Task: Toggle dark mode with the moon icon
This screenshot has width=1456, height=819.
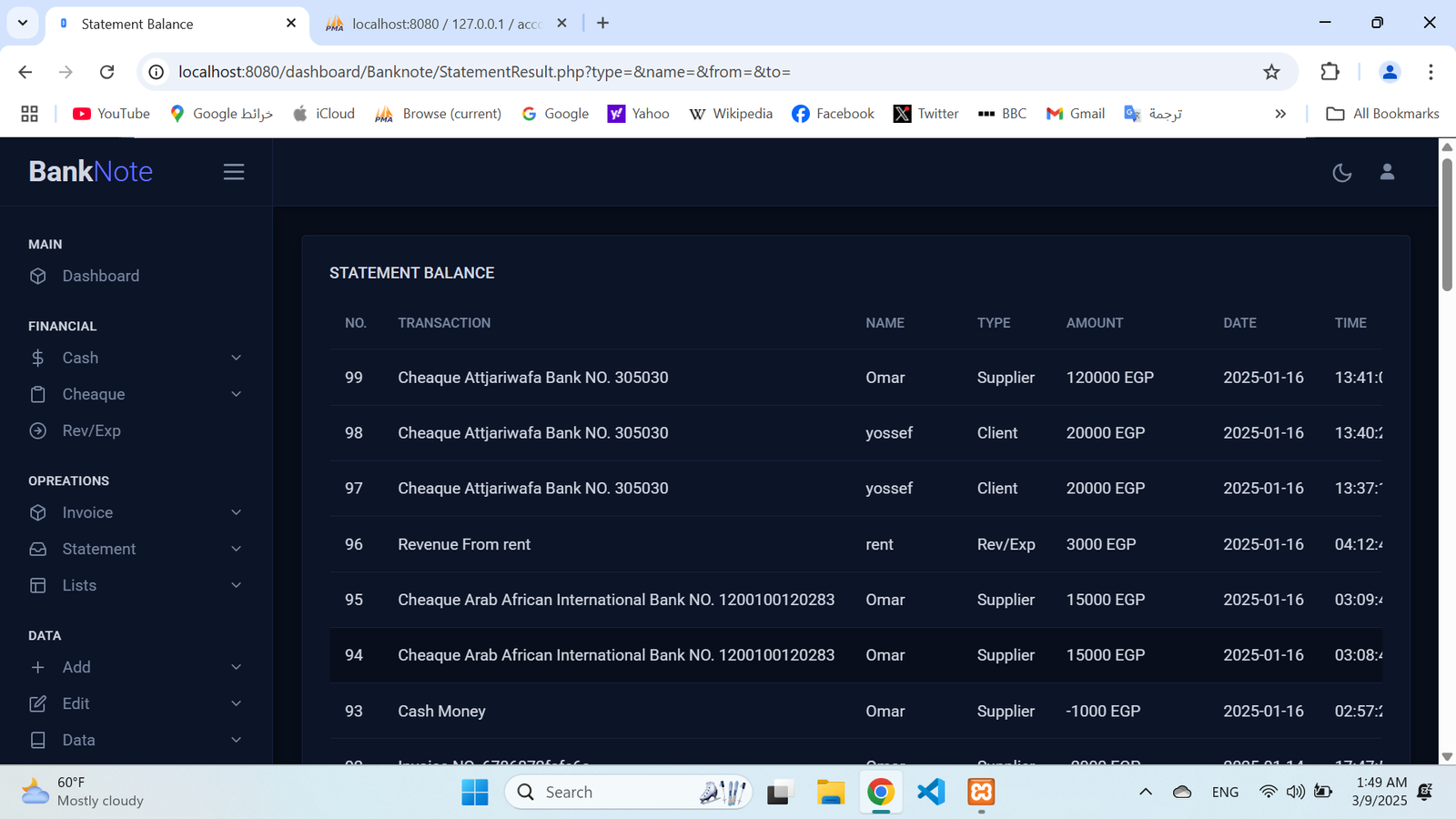Action: tap(1341, 172)
